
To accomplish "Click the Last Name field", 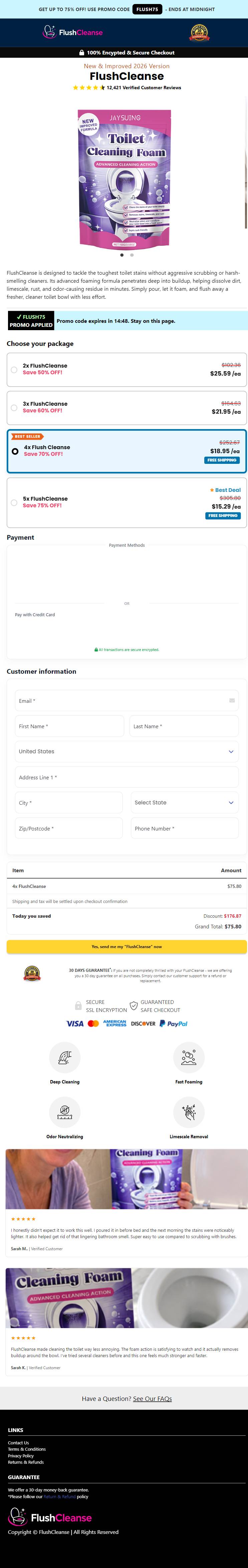I will 184,726.
